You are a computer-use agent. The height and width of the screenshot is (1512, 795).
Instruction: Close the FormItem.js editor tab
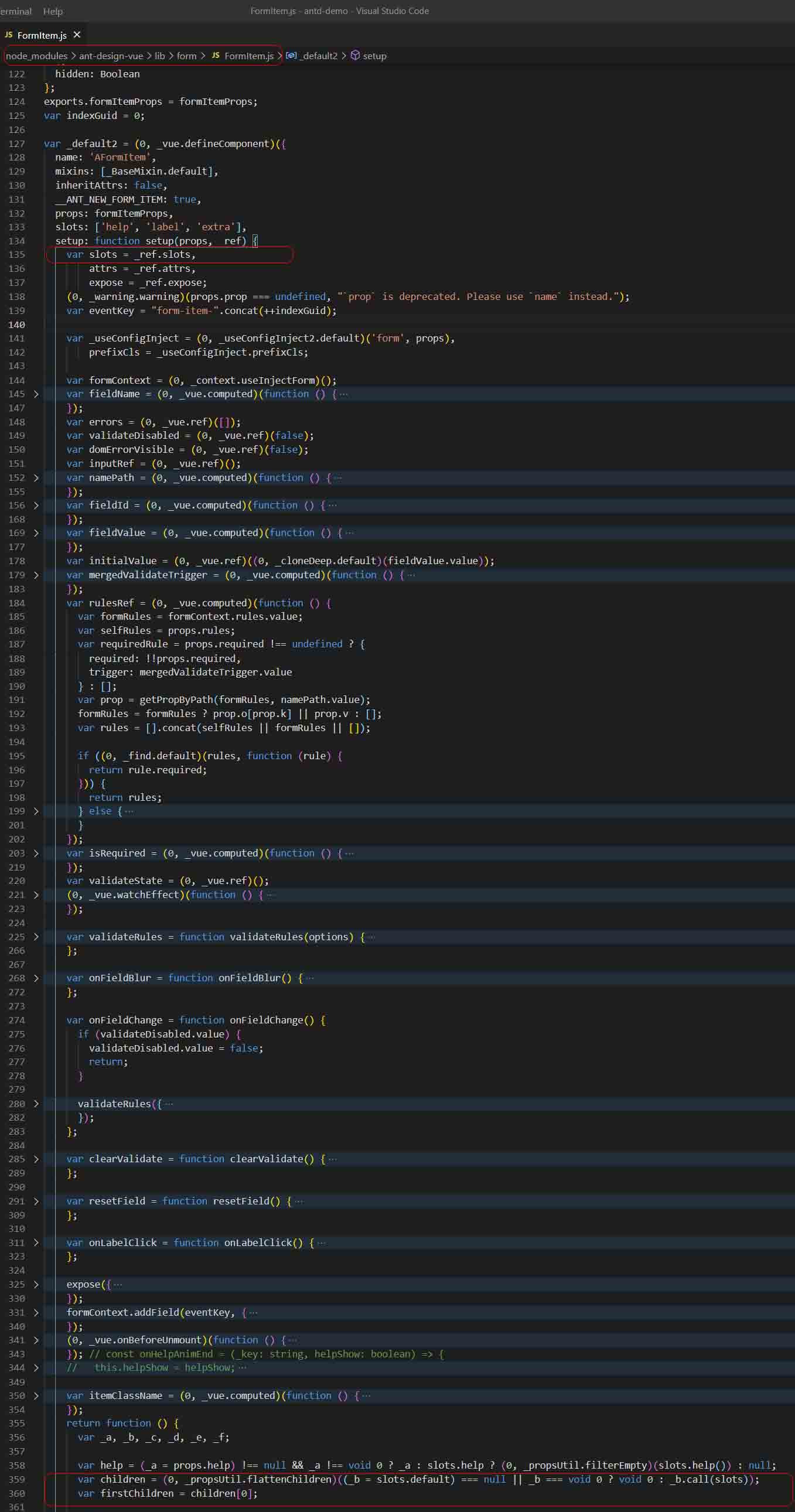77,35
